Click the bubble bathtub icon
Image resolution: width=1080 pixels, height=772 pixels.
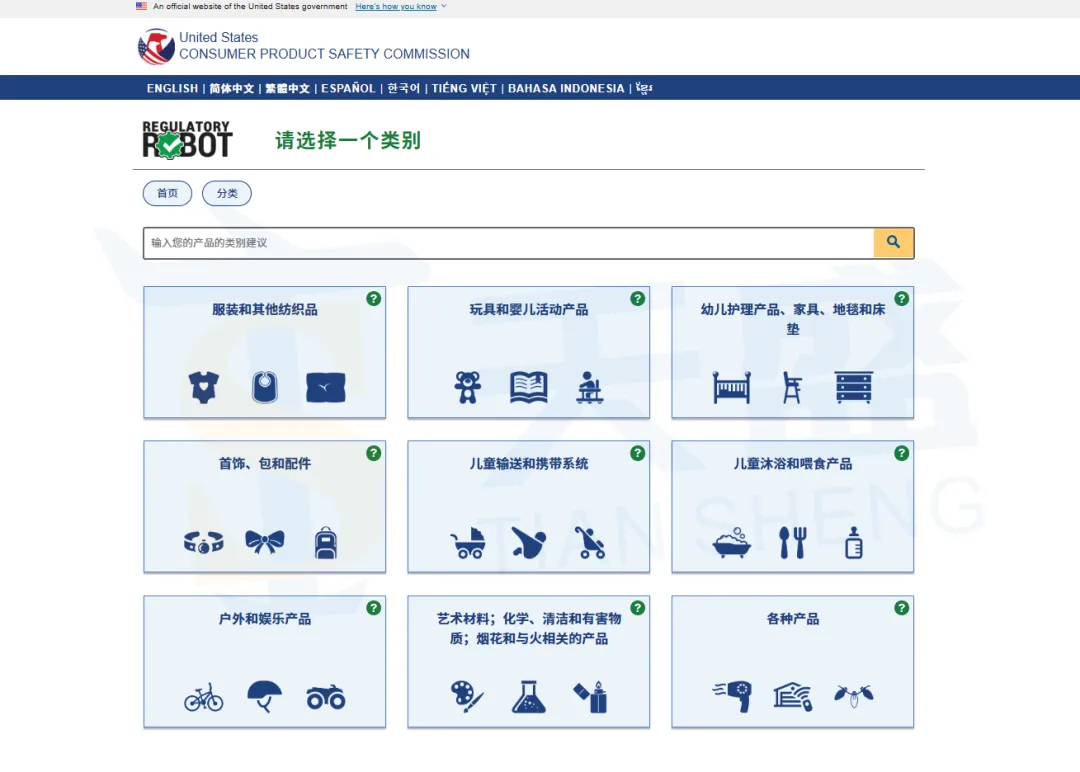[731, 542]
